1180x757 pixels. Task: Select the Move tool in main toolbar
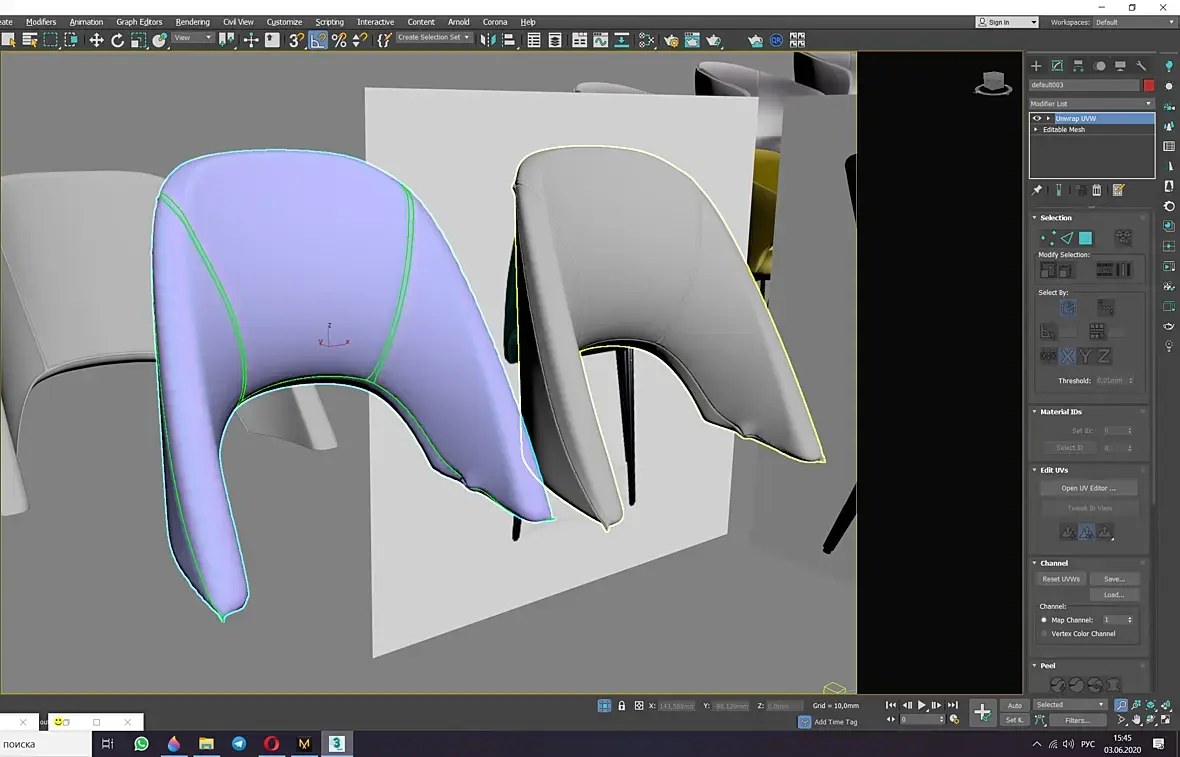(x=96, y=40)
